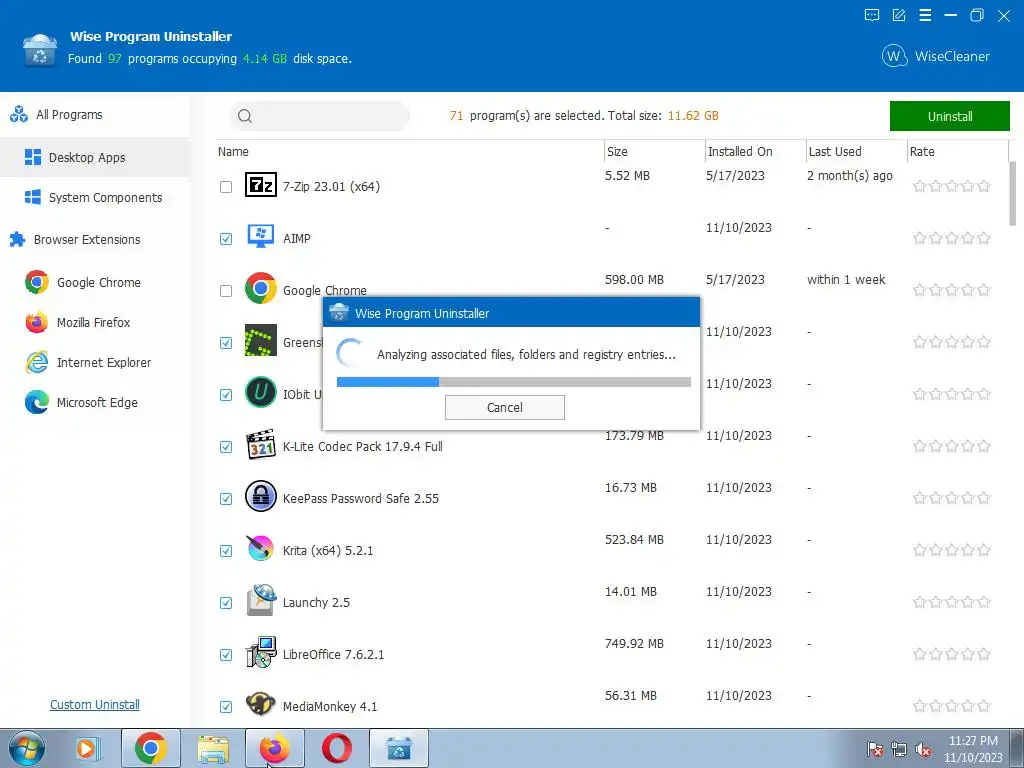This screenshot has width=1024, height=768.
Task: Open Chrome from the taskbar
Action: pyautogui.click(x=150, y=748)
